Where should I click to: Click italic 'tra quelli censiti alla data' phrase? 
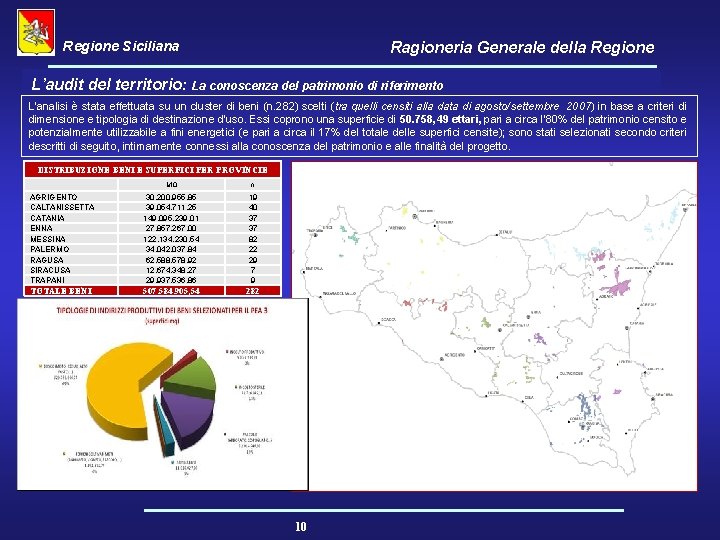397,107
